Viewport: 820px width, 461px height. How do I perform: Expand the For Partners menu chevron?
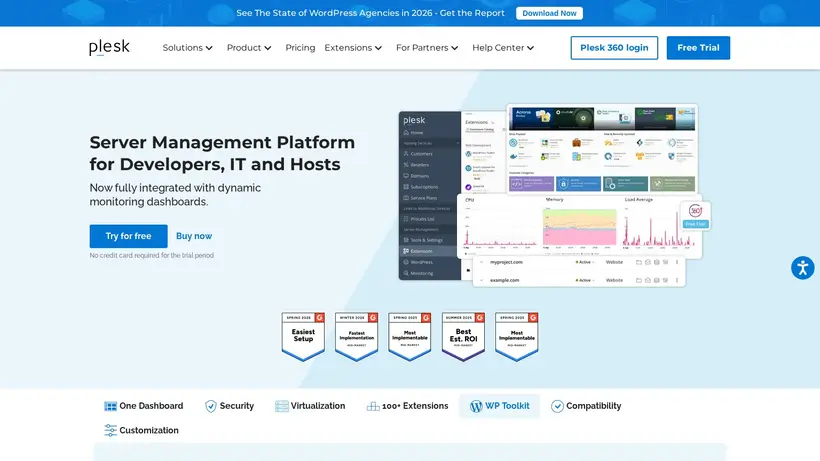click(x=455, y=48)
